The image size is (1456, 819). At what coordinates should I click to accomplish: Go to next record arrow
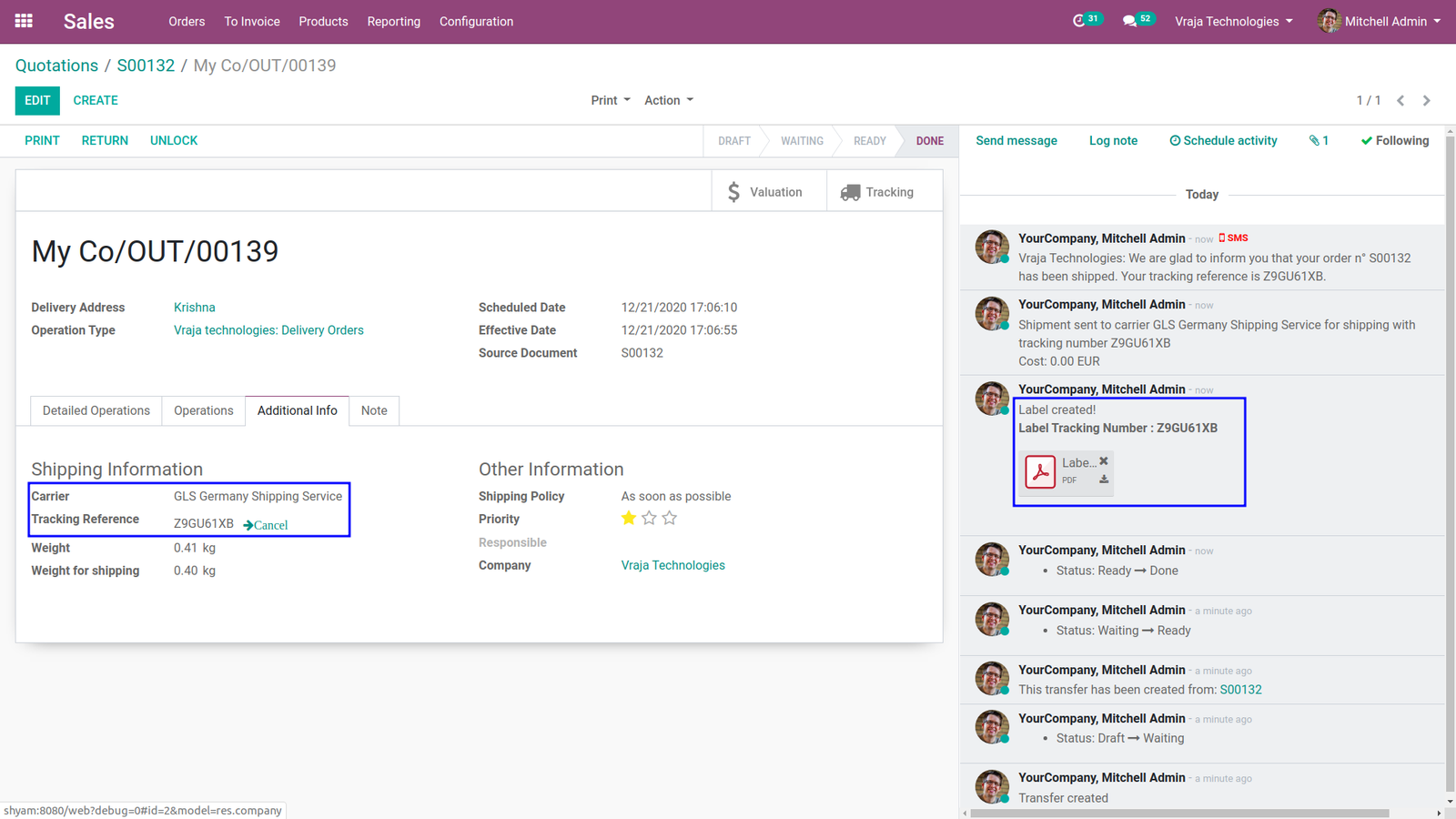point(1427,101)
